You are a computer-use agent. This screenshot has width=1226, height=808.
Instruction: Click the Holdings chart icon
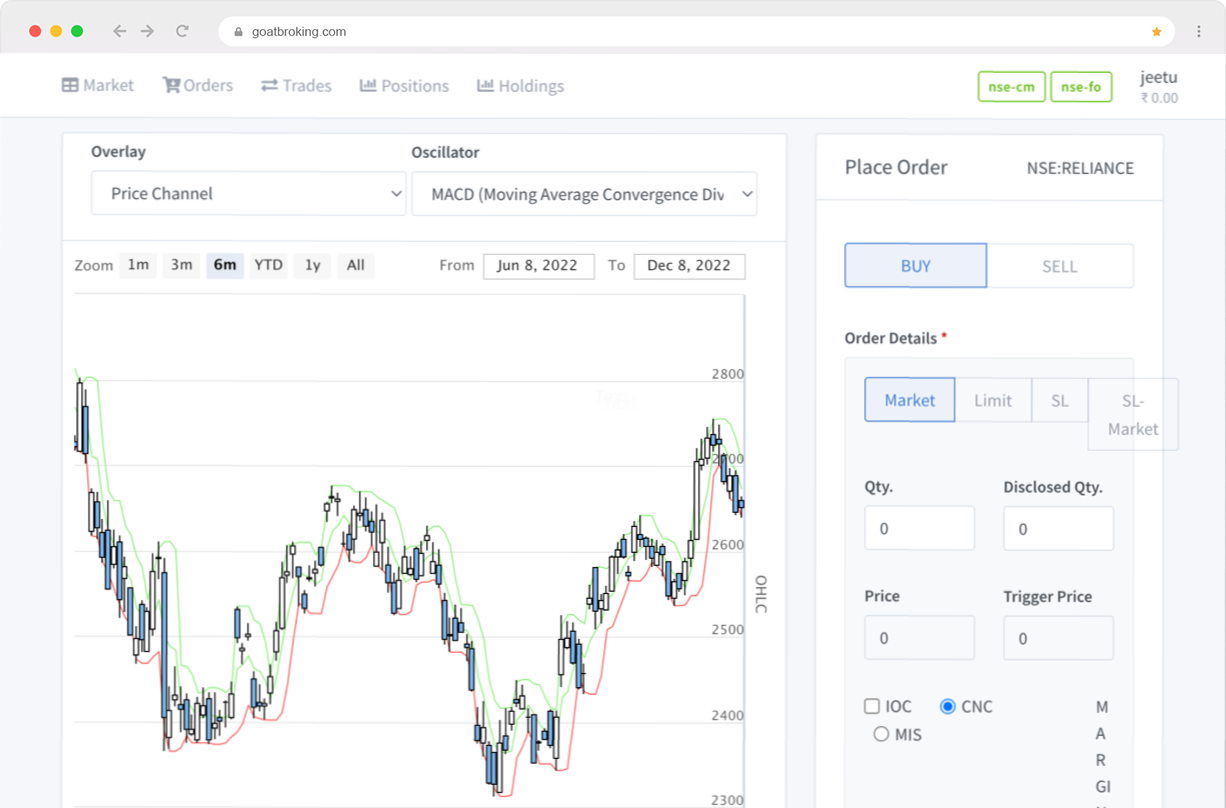pos(485,86)
